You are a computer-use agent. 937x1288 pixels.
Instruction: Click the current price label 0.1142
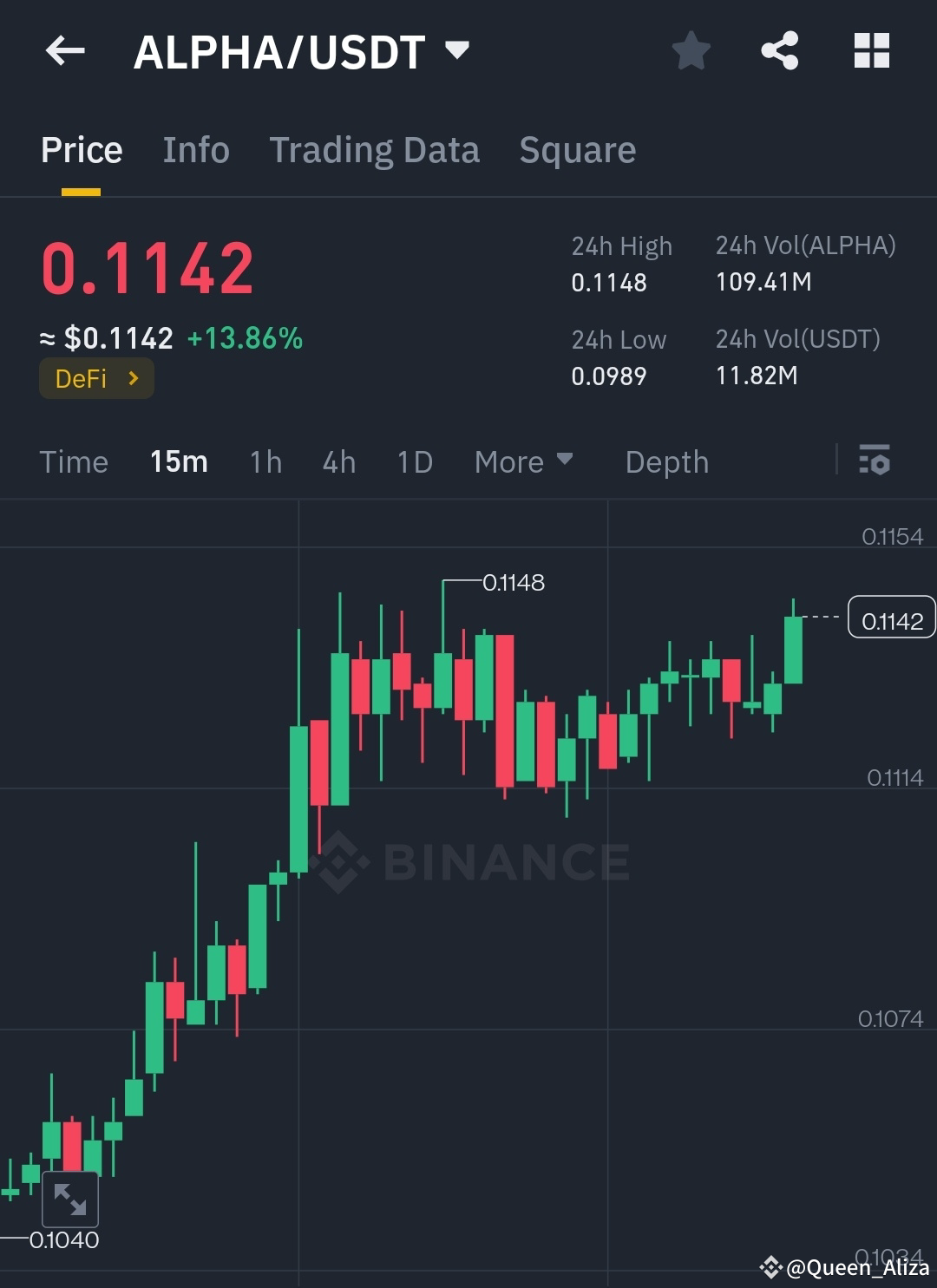click(x=890, y=618)
